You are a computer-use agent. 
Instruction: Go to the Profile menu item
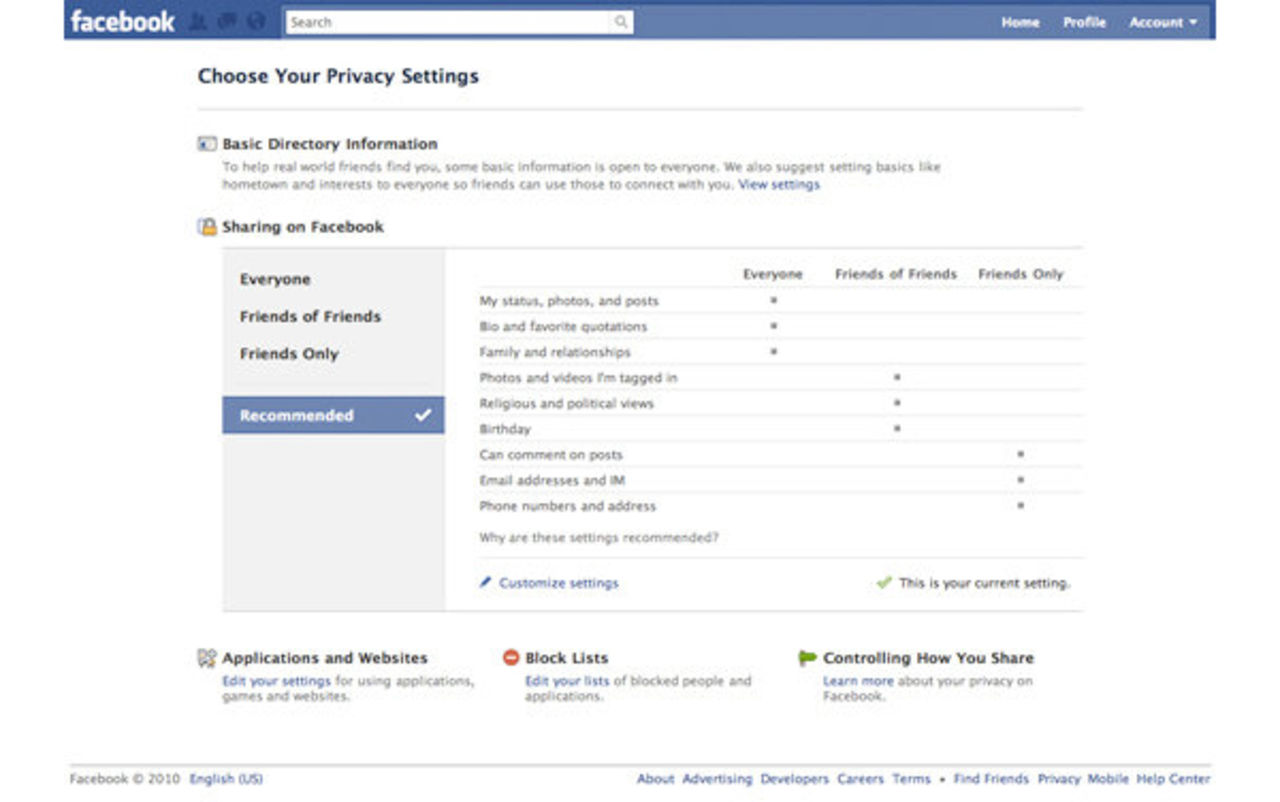tap(1084, 22)
